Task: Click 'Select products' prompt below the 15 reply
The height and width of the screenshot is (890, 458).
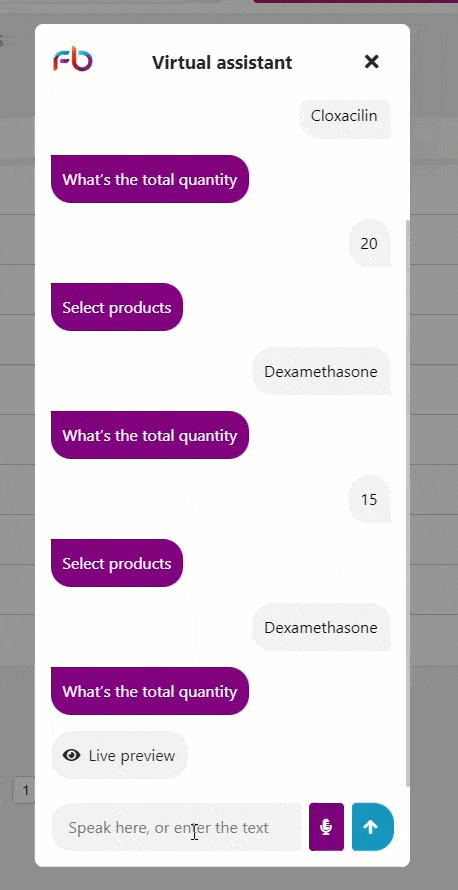Action: click(x=117, y=563)
